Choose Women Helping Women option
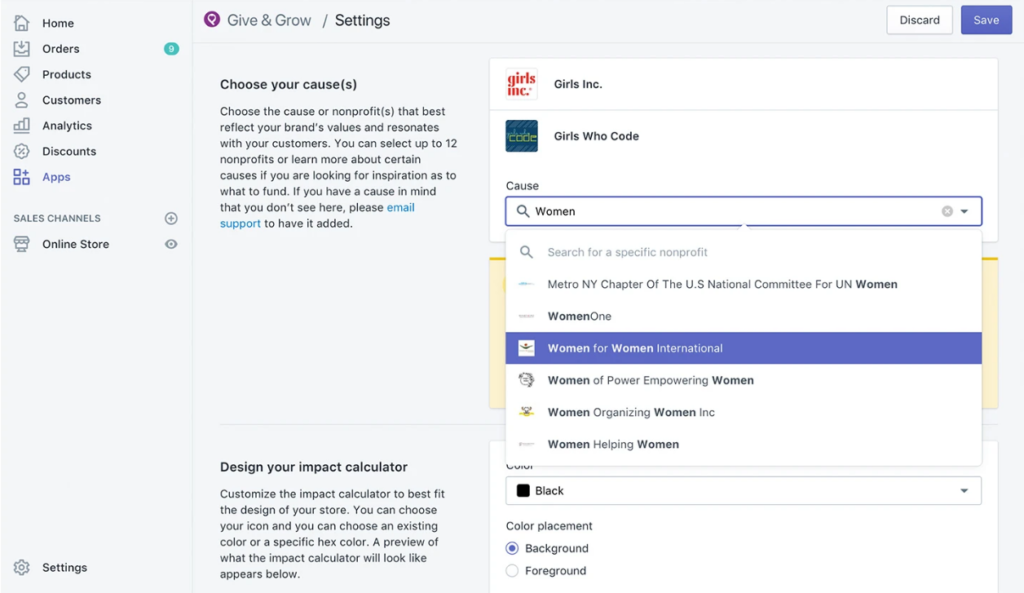1024x593 pixels. tap(743, 444)
